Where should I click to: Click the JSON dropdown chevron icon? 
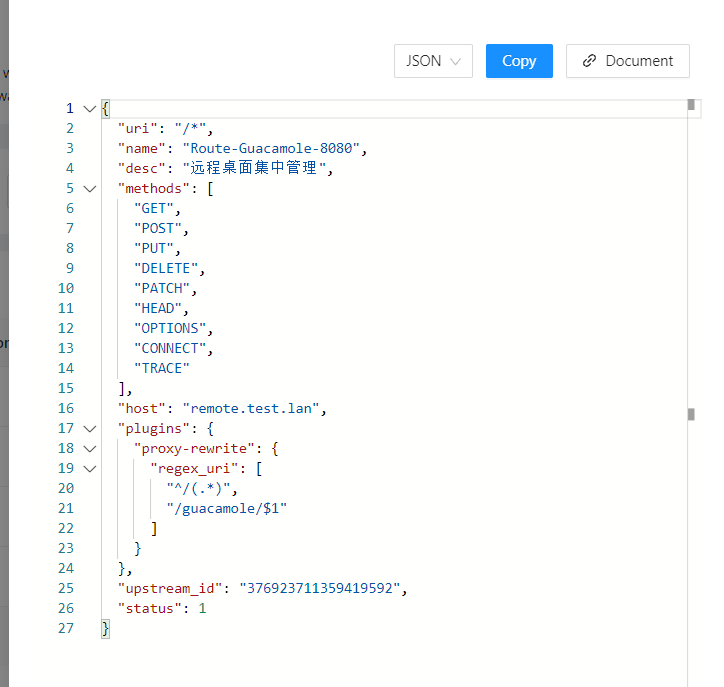(x=455, y=61)
